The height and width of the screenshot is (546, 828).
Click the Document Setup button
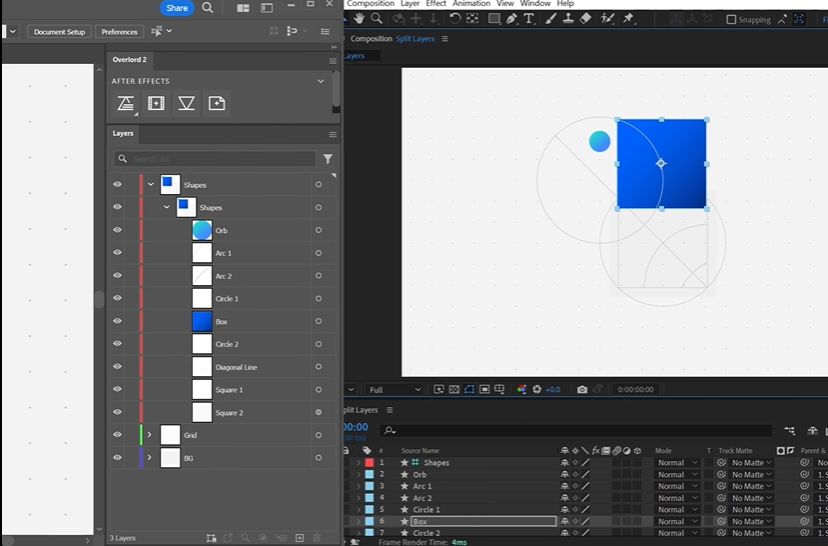click(x=60, y=32)
